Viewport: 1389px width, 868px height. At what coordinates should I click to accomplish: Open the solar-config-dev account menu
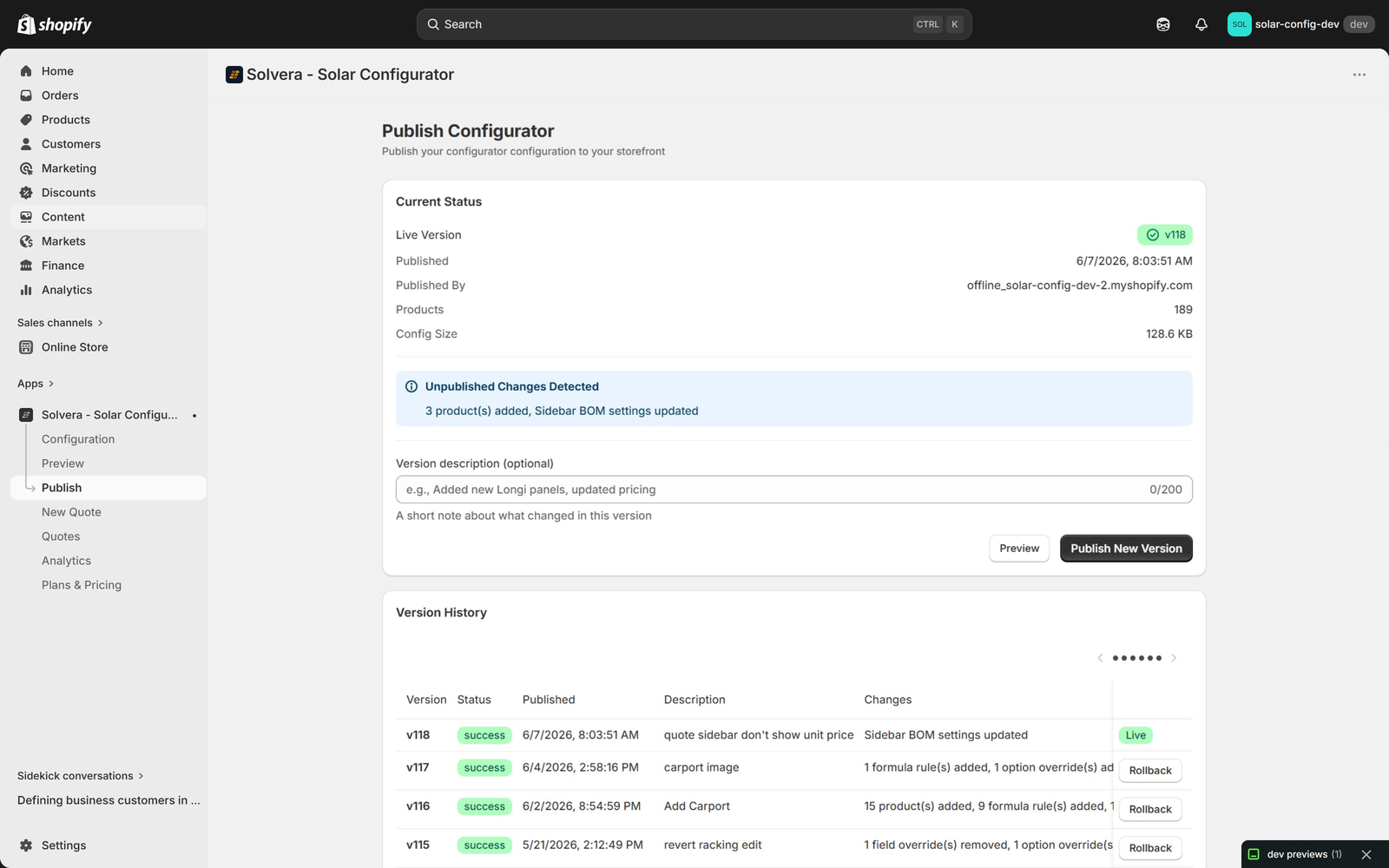[1300, 24]
